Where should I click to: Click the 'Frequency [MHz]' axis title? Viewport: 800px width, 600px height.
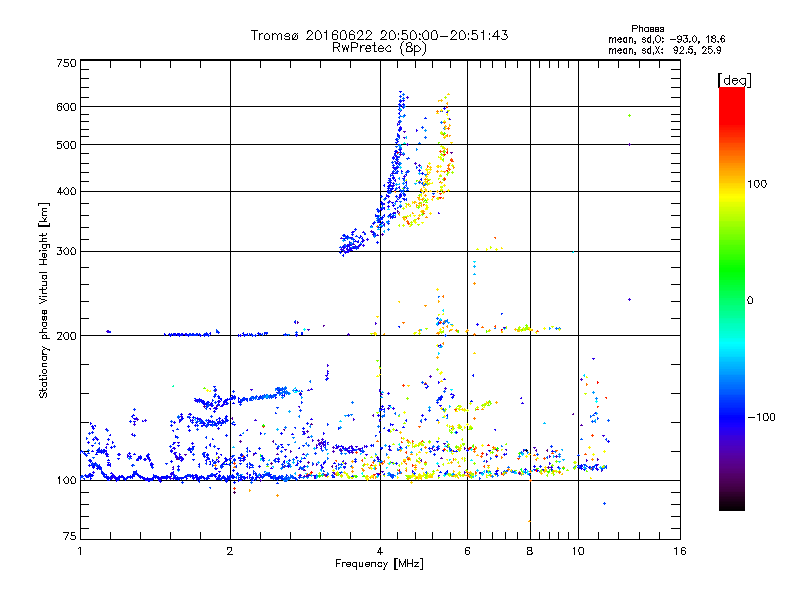tap(379, 564)
